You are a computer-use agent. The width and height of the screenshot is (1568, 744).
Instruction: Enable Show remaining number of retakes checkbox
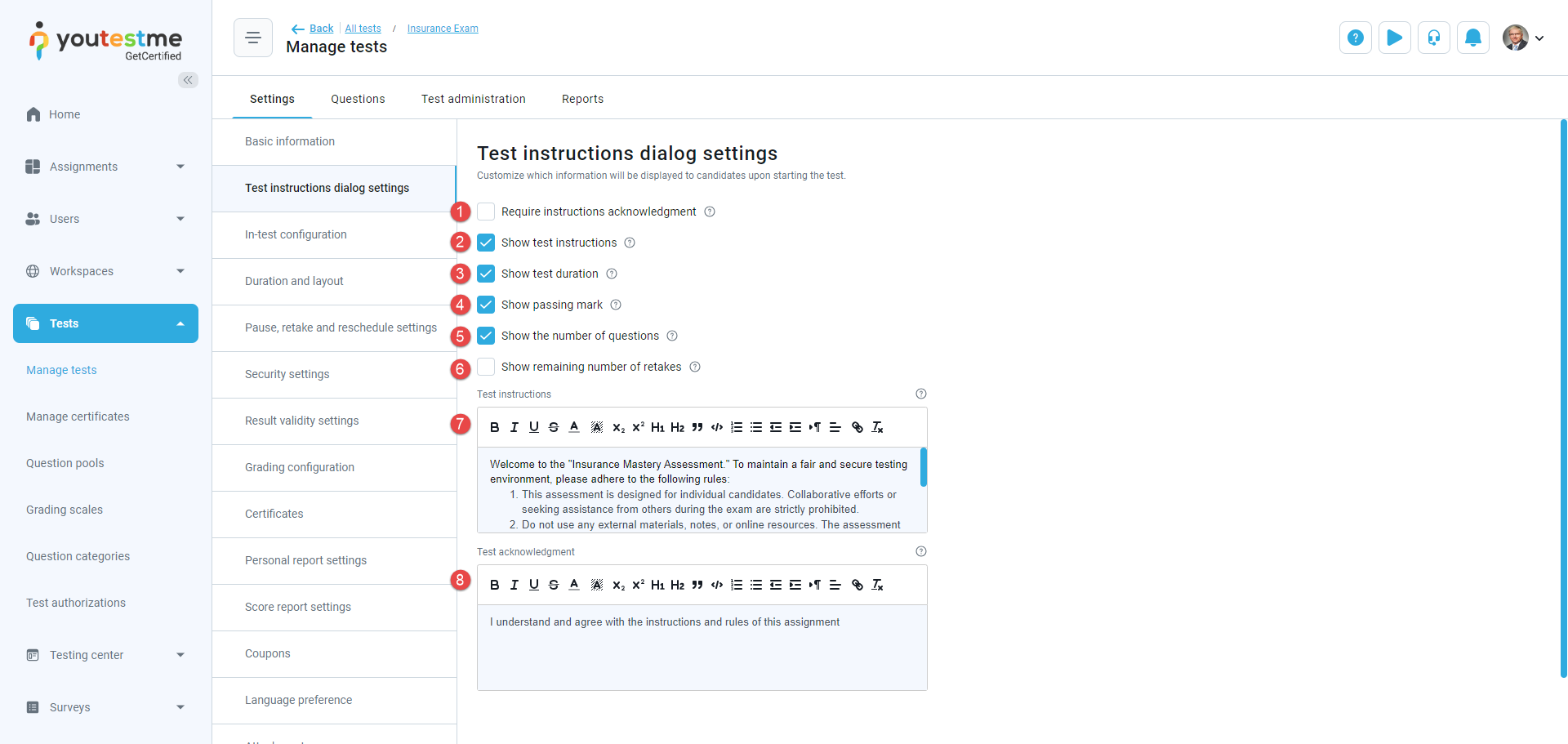pyautogui.click(x=486, y=367)
